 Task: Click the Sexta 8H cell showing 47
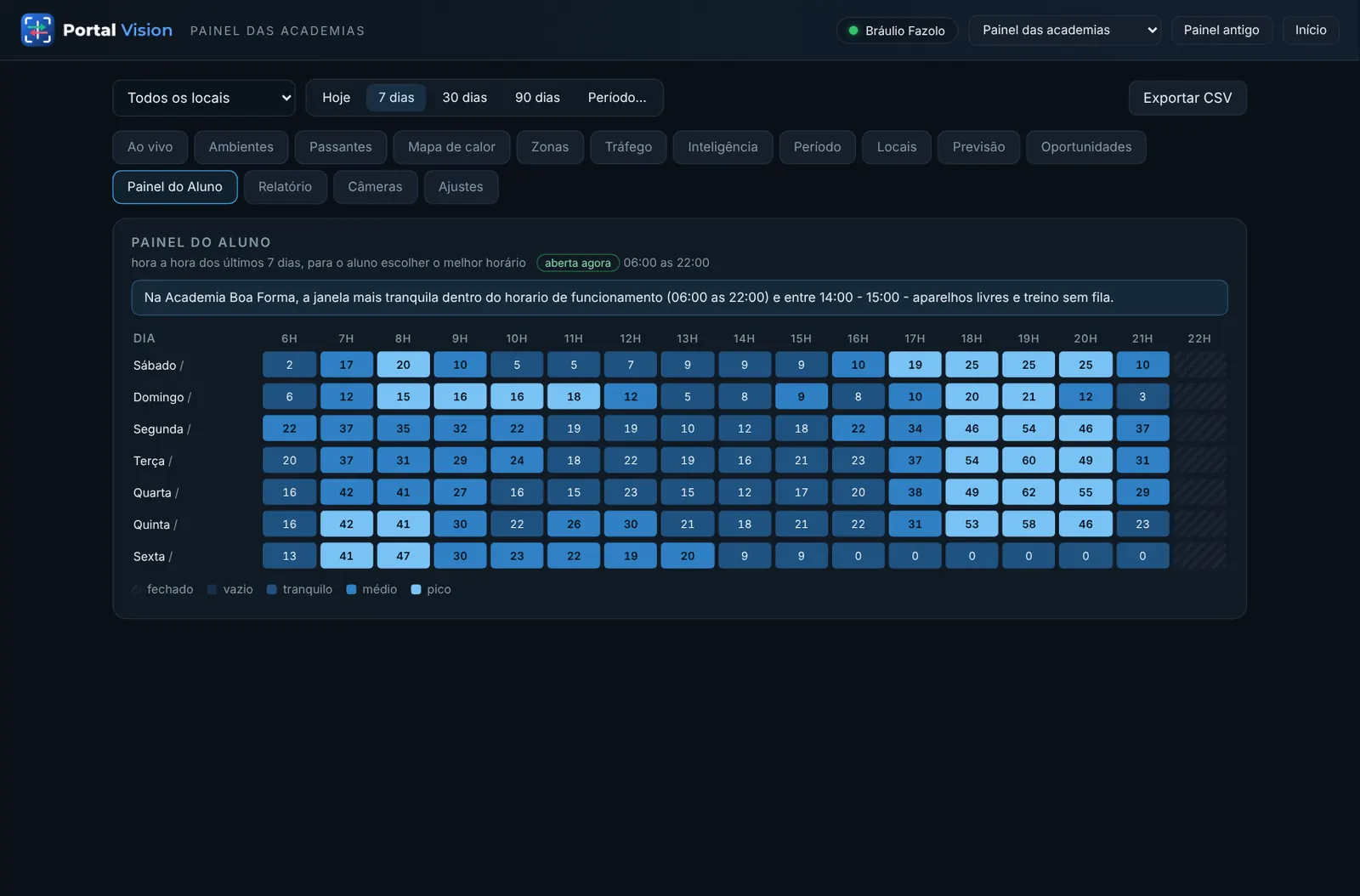pyautogui.click(x=403, y=556)
